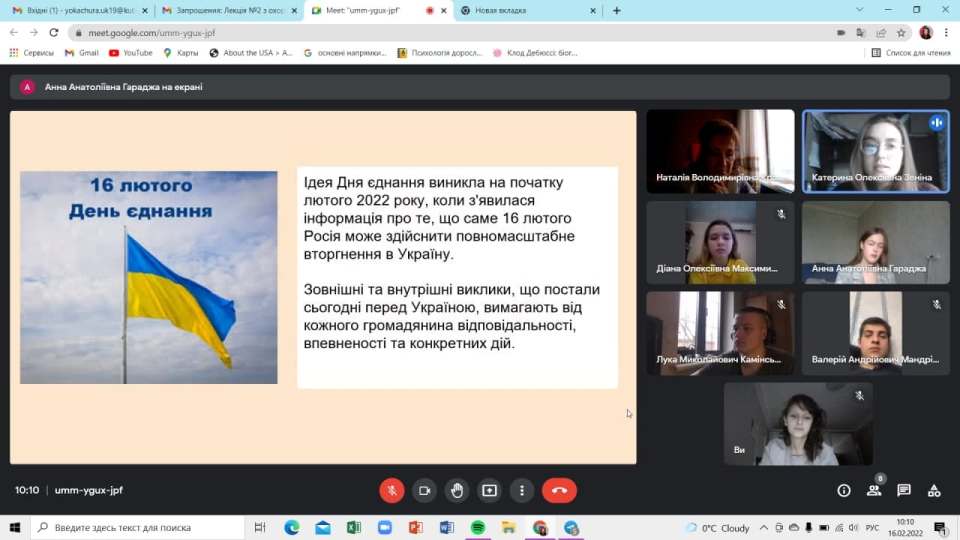Open the Gmail bookmark
Viewport: 960px width, 540px height.
pyautogui.click(x=82, y=53)
